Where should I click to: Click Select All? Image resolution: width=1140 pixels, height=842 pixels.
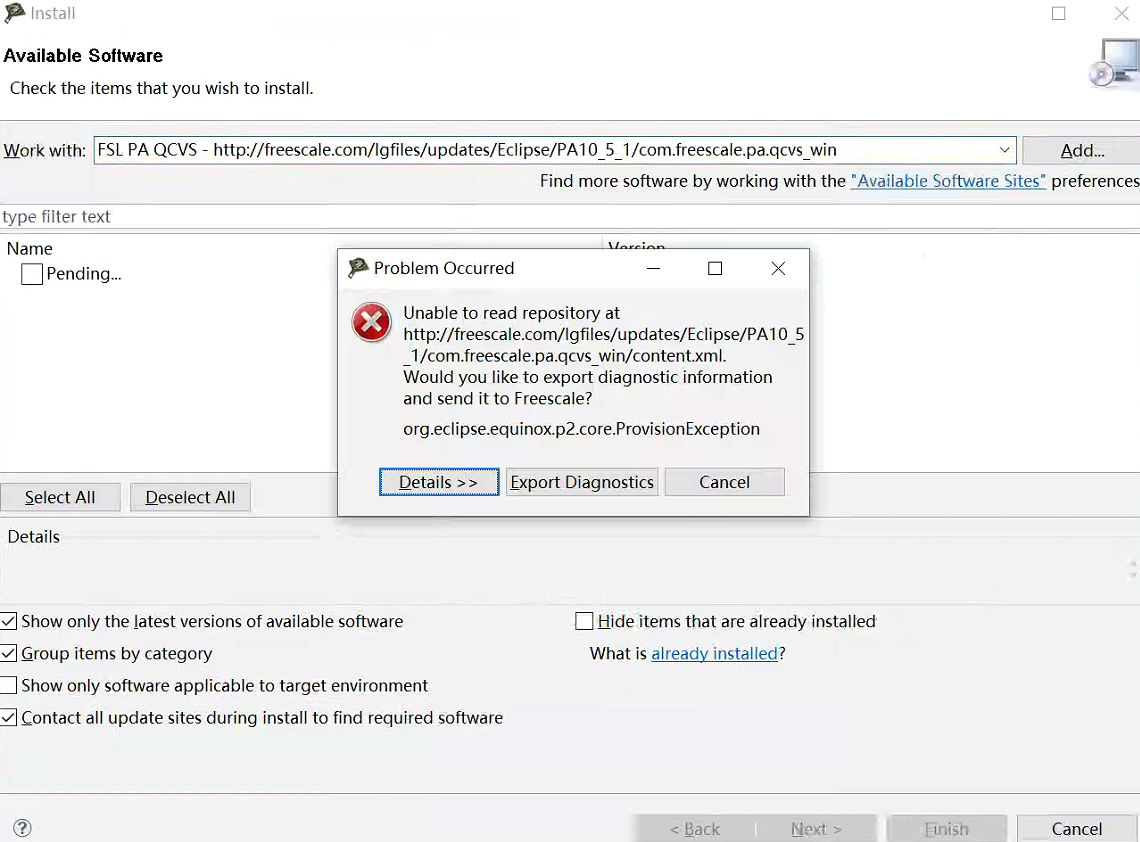pyautogui.click(x=60, y=497)
